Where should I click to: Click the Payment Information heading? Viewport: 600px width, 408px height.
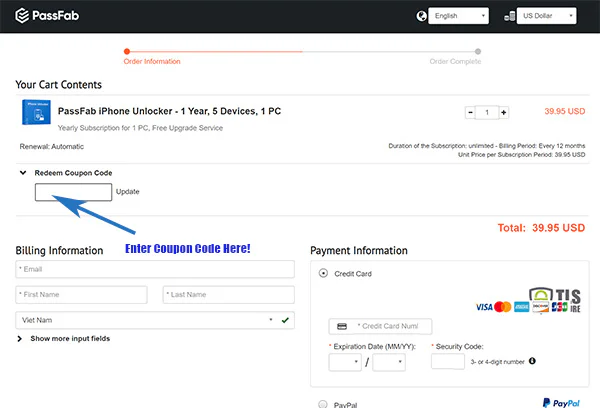359,251
